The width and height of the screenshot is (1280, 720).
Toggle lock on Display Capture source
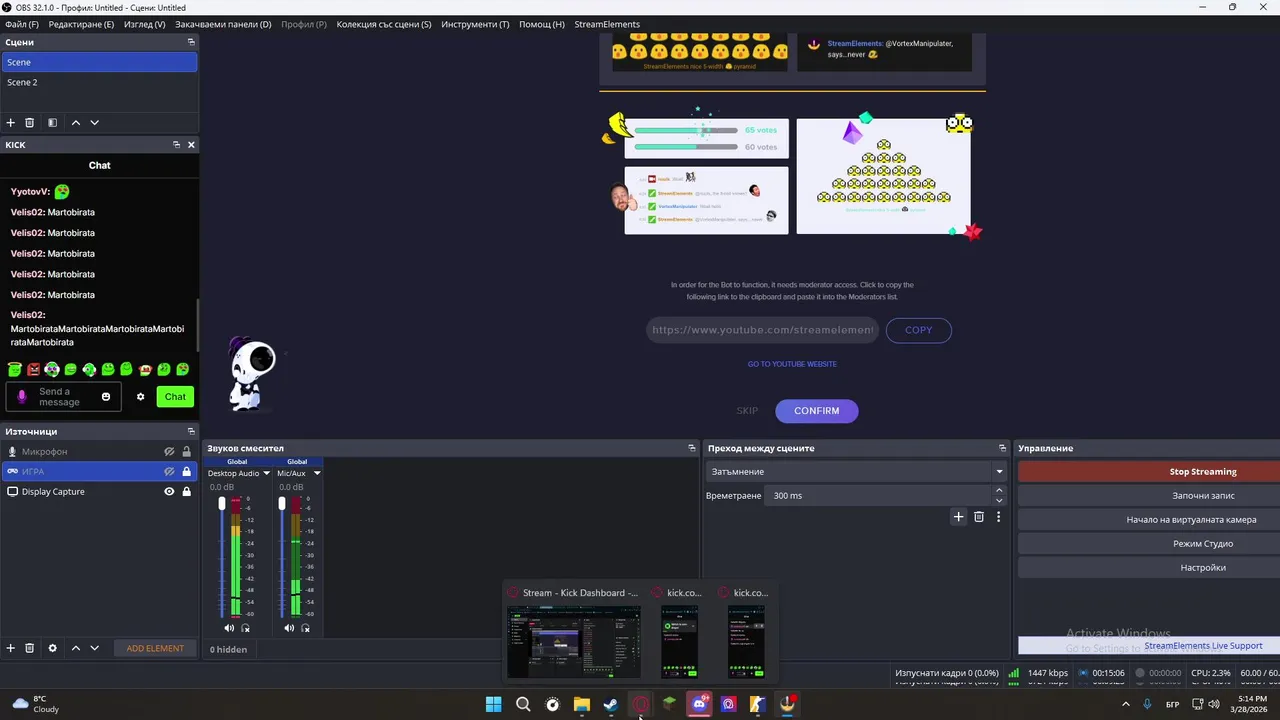[x=186, y=492]
